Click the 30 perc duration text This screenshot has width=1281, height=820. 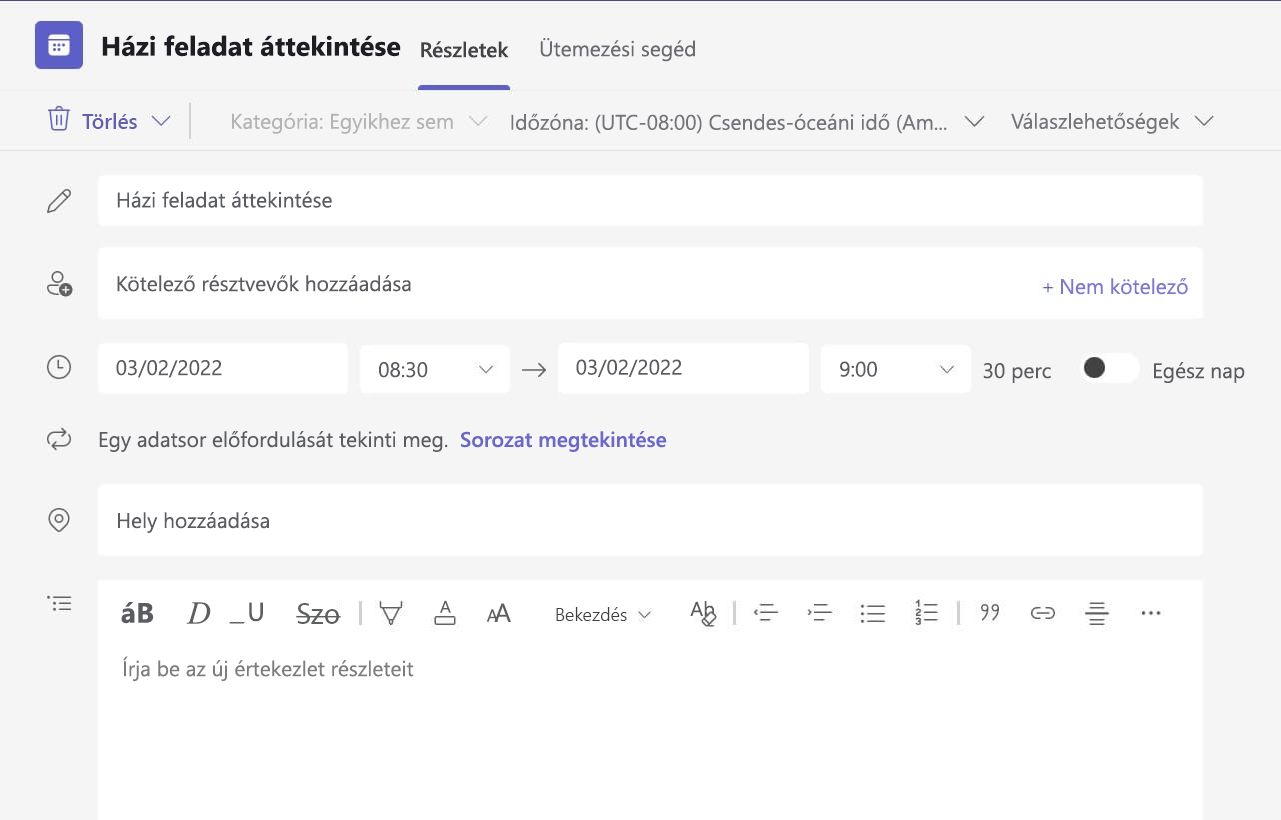1017,371
